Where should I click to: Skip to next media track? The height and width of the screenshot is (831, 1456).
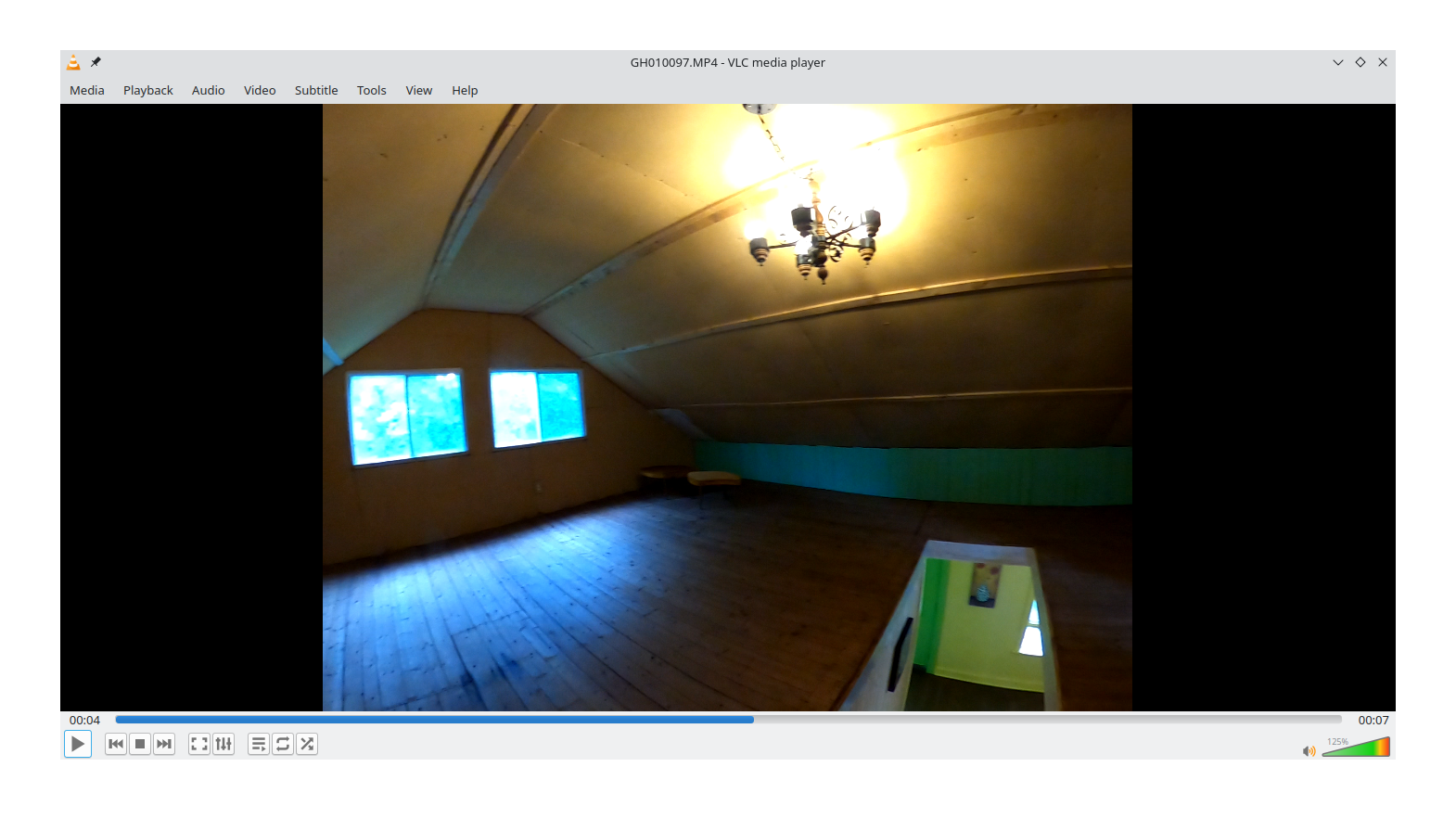click(x=164, y=744)
